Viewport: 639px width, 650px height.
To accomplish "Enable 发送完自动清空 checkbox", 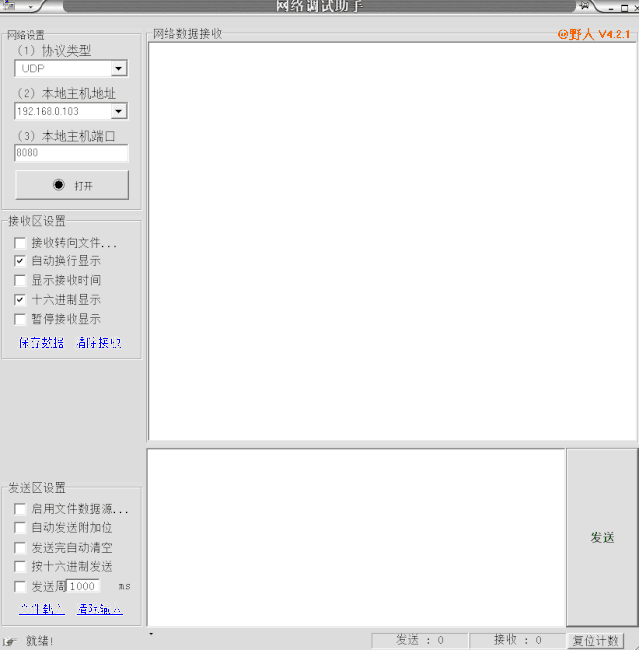I will (x=20, y=548).
